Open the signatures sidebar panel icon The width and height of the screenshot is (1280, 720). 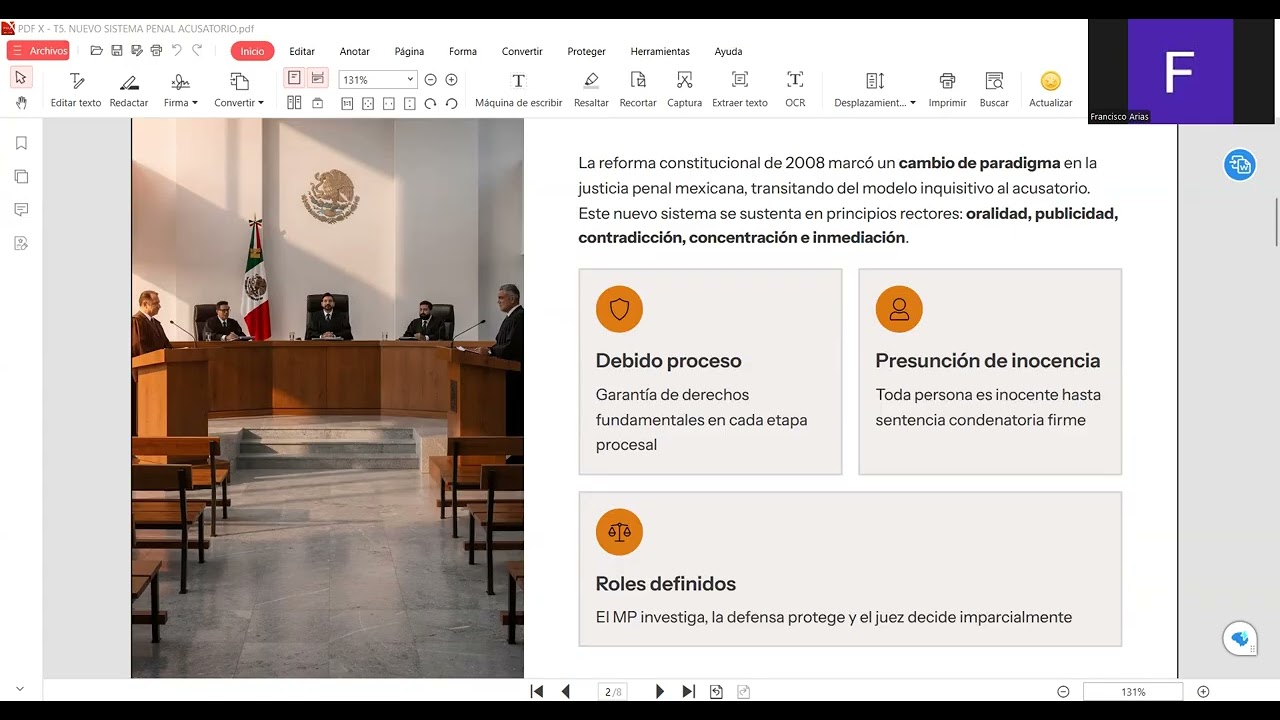pos(21,243)
